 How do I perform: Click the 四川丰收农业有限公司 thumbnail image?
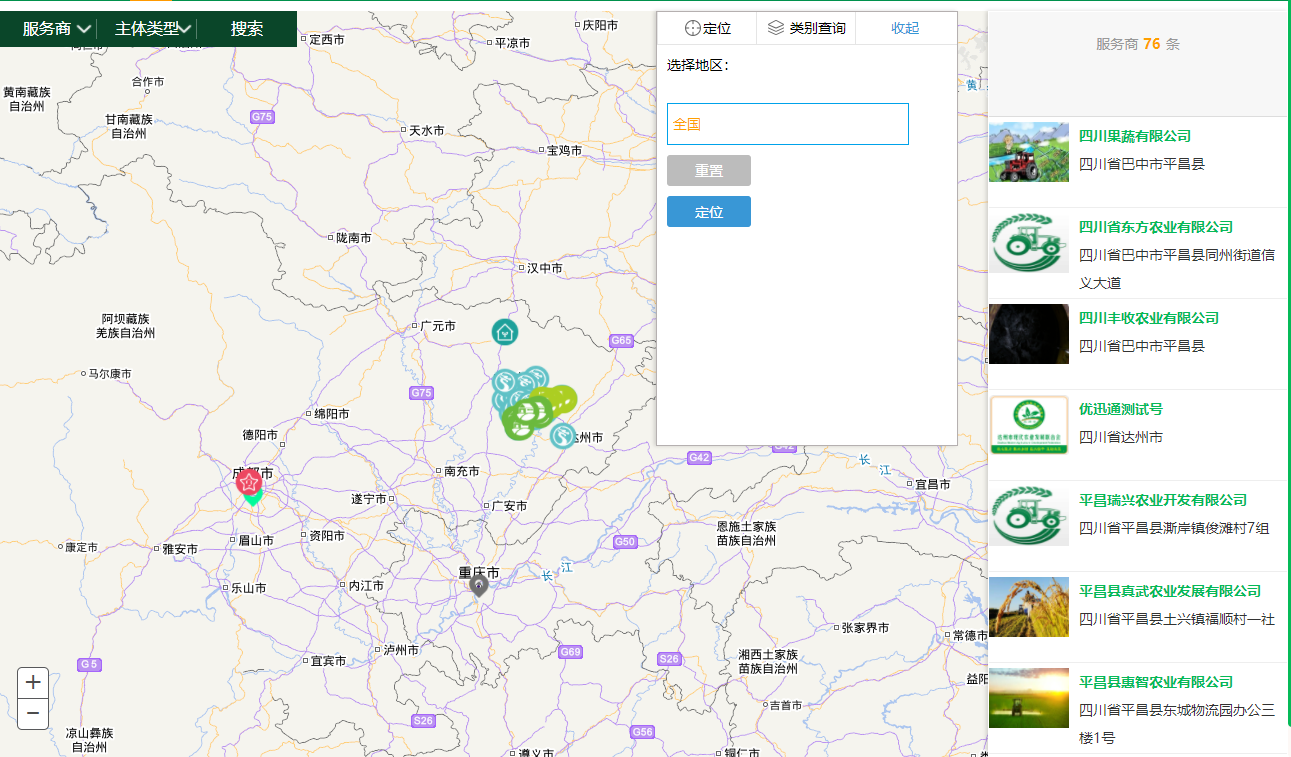coord(1029,334)
